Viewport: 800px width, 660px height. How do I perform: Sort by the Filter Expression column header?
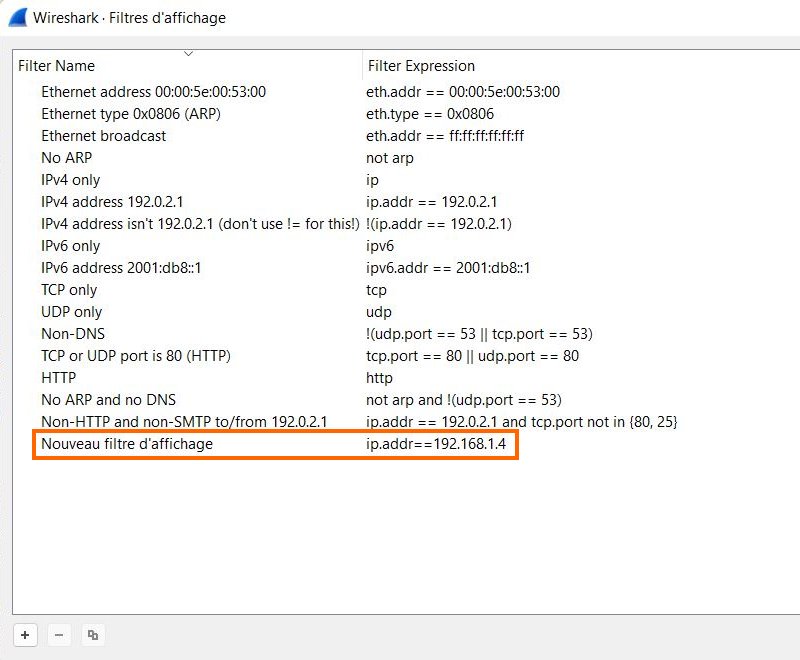421,66
